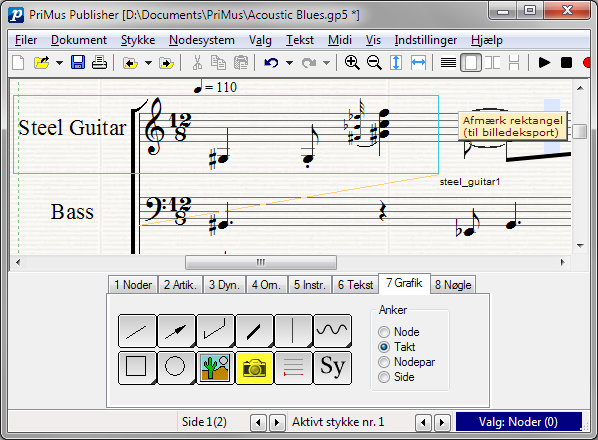The image size is (598, 440).
Task: Select the two-page side-by-side view icon
Action: coord(492,63)
